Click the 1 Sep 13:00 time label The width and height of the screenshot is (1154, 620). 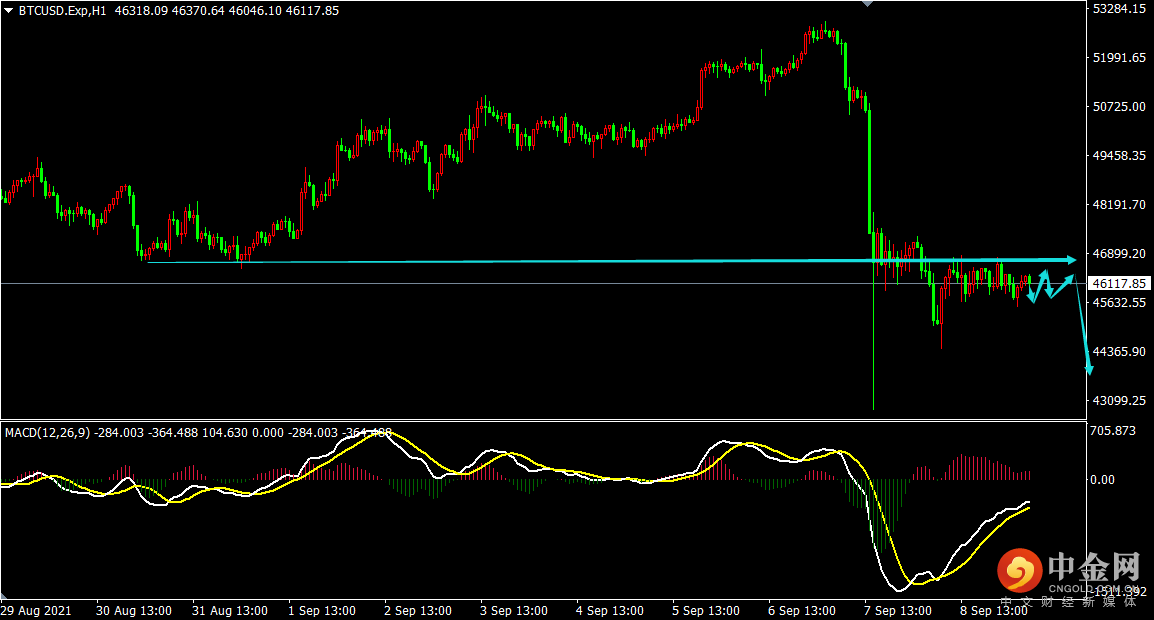(x=322, y=611)
